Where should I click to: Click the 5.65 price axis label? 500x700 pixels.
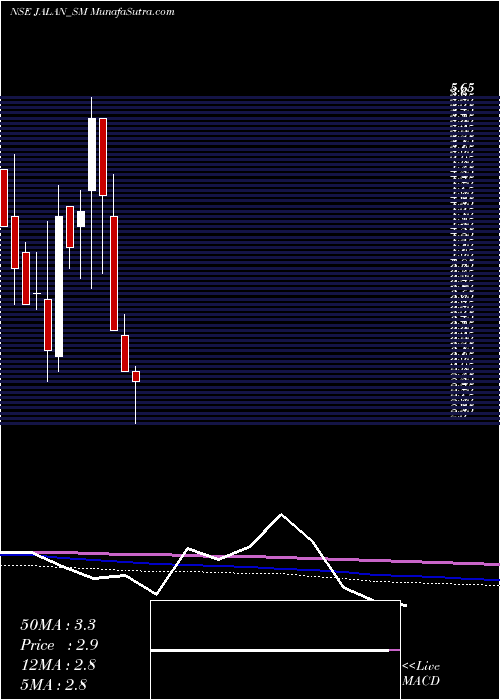click(x=462, y=89)
